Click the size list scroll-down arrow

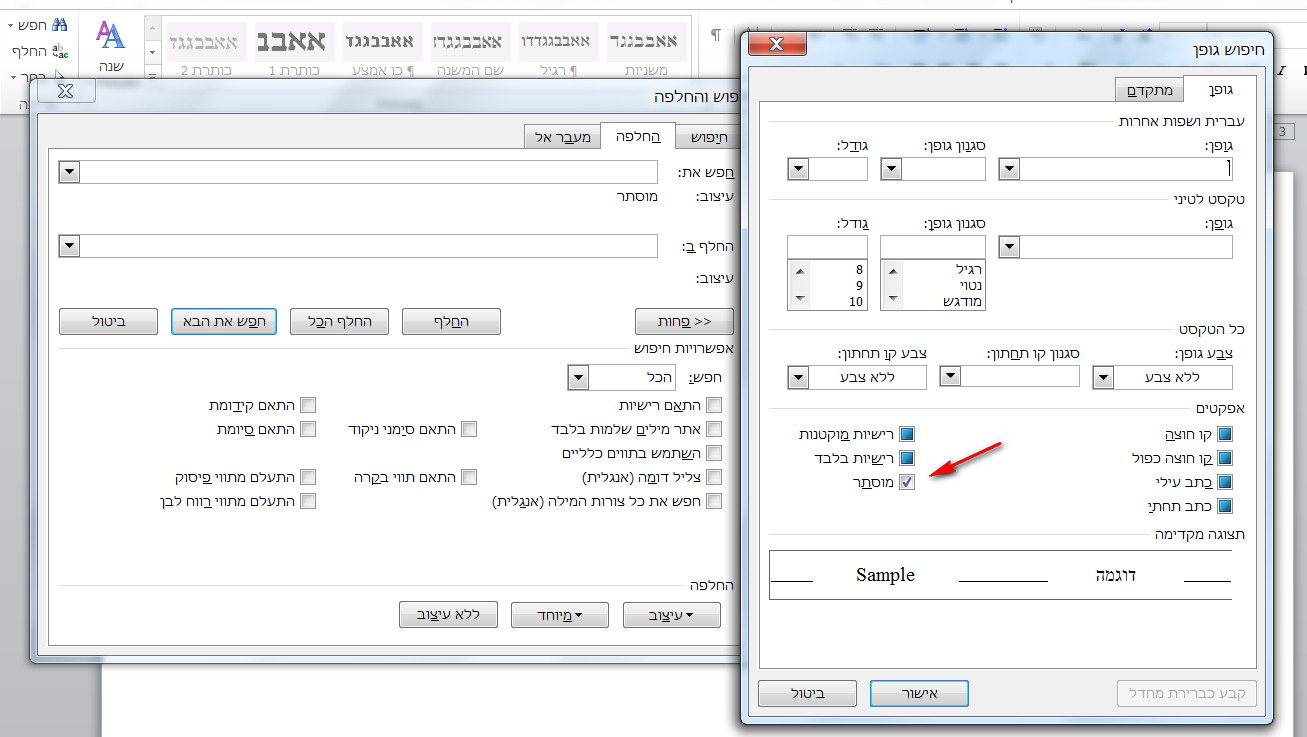point(798,300)
